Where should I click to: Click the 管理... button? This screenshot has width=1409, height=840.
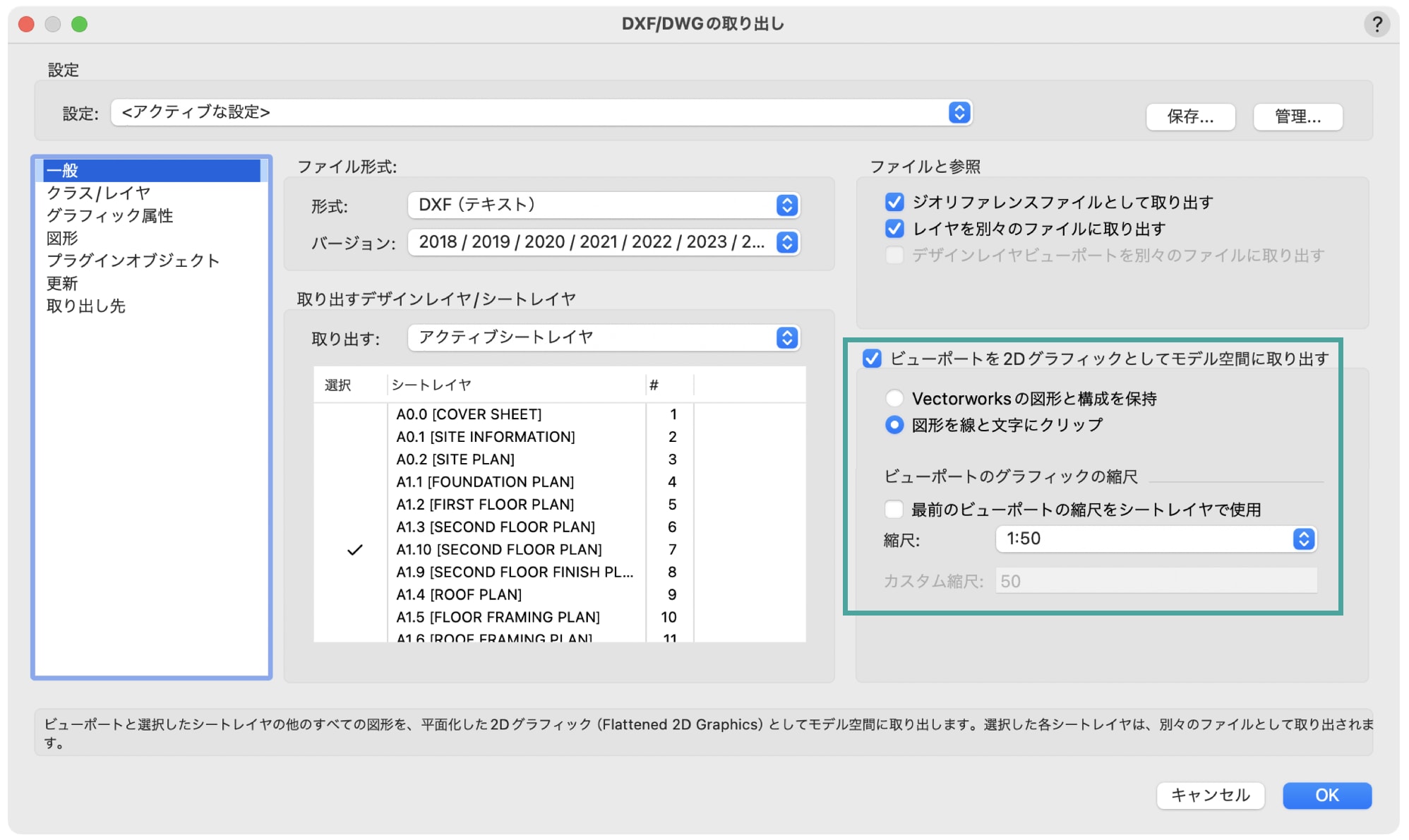(x=1297, y=116)
